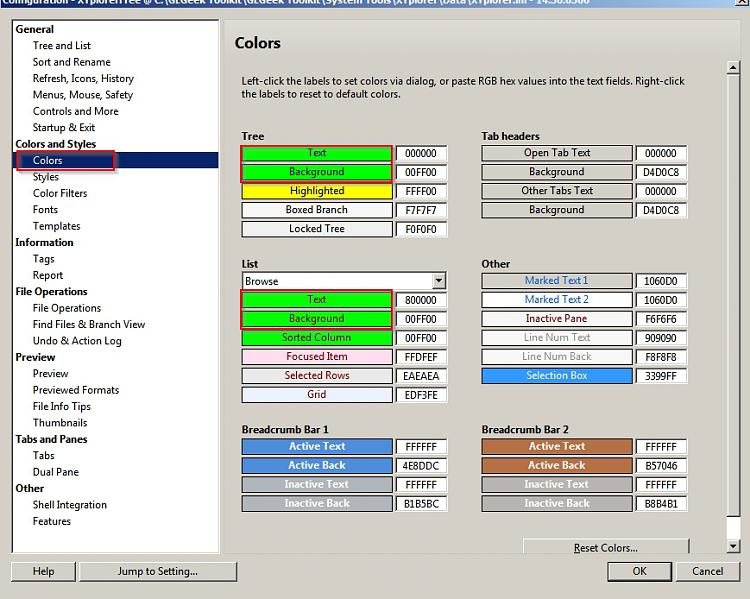Open Find Files & Branch View
The width and height of the screenshot is (750, 599).
click(89, 324)
